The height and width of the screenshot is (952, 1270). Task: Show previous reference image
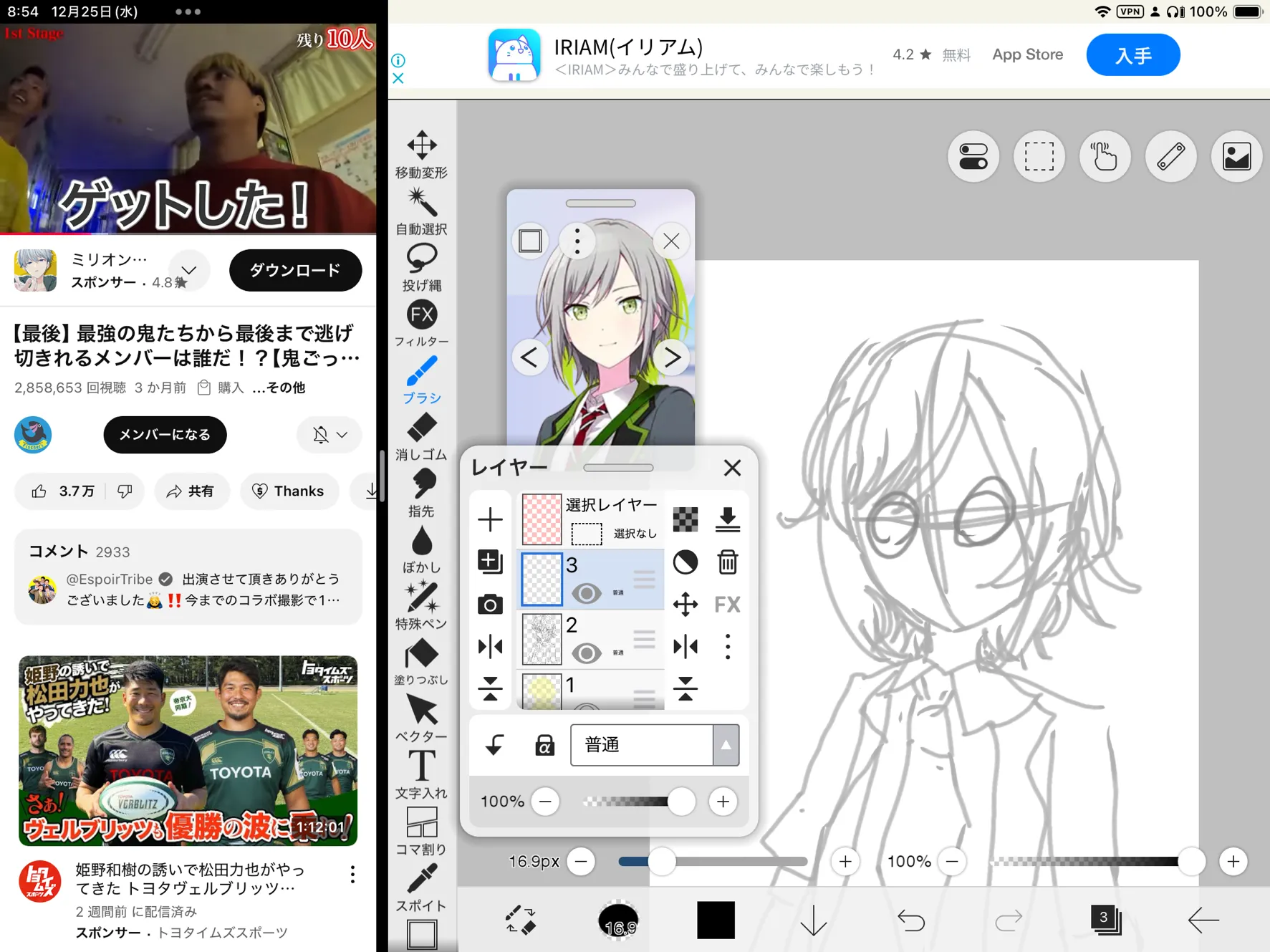pyautogui.click(x=529, y=357)
